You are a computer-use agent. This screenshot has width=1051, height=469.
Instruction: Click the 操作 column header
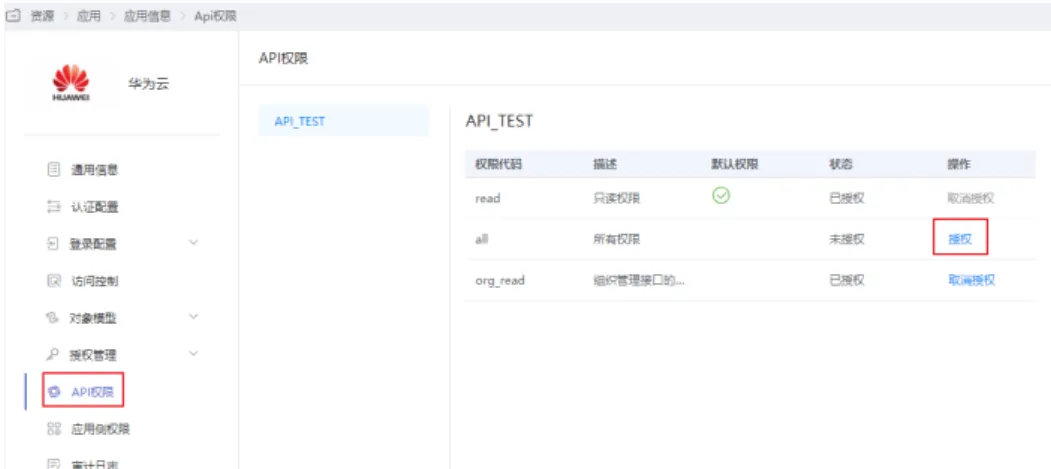pos(959,164)
